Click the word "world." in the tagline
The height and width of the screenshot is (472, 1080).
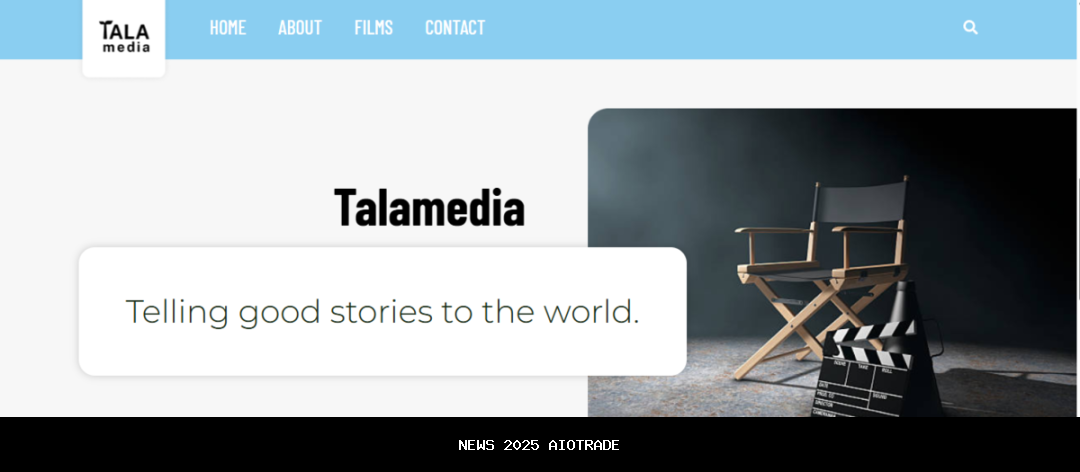(x=592, y=311)
